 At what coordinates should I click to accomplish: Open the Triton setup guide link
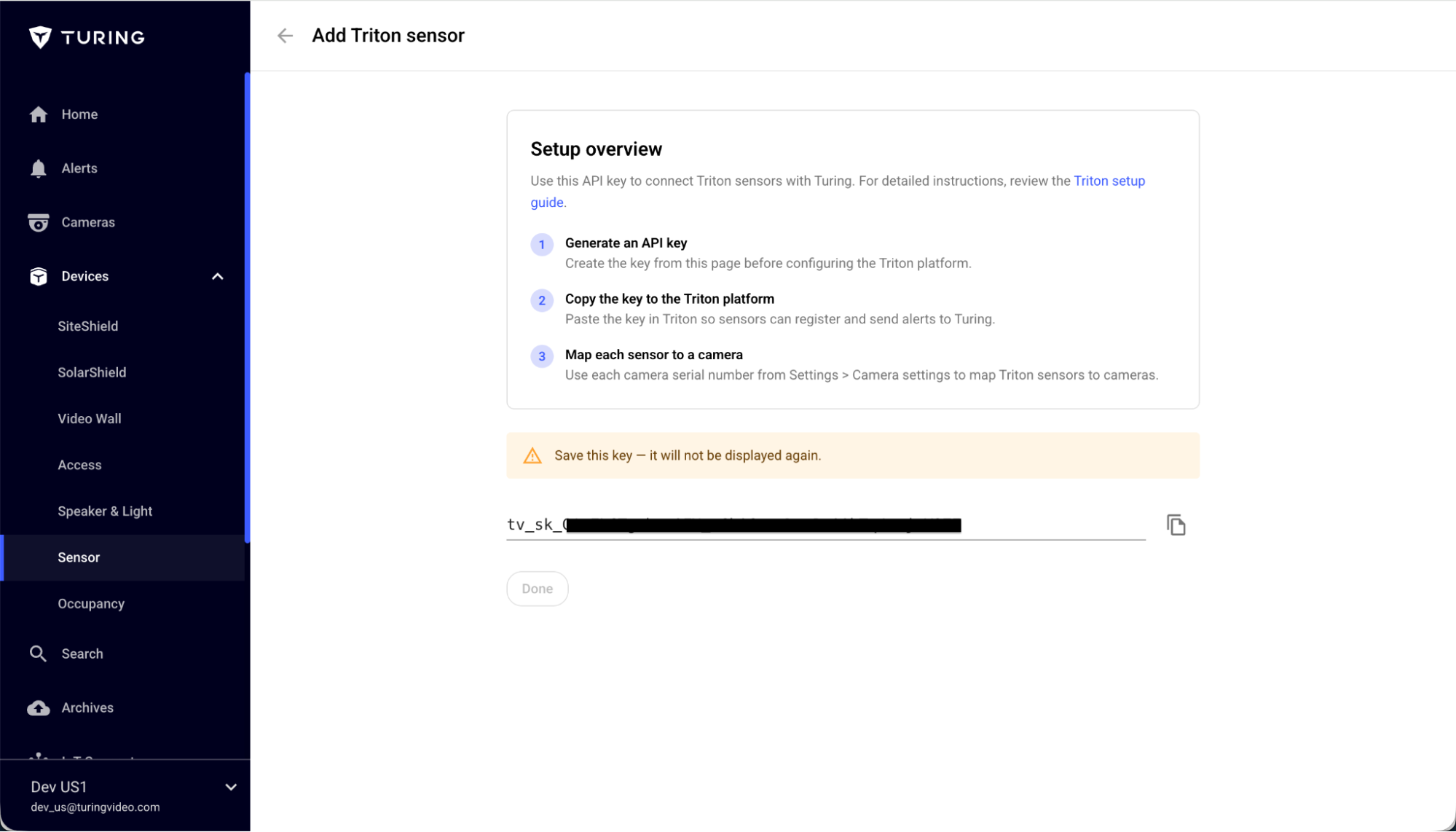tap(1109, 181)
